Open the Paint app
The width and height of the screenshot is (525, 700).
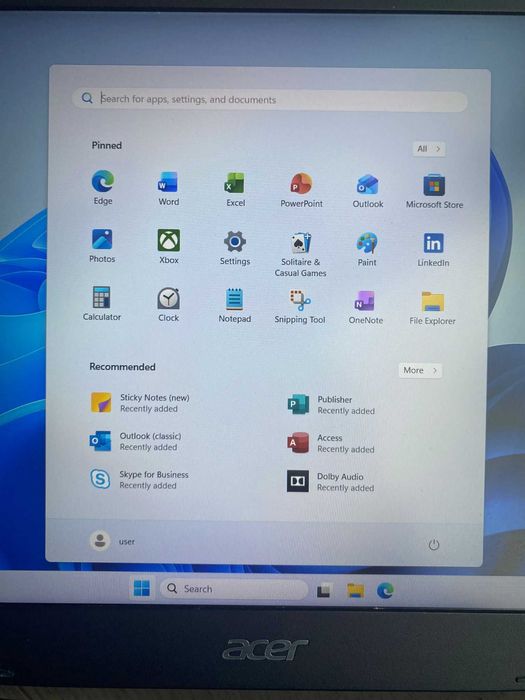coord(367,249)
